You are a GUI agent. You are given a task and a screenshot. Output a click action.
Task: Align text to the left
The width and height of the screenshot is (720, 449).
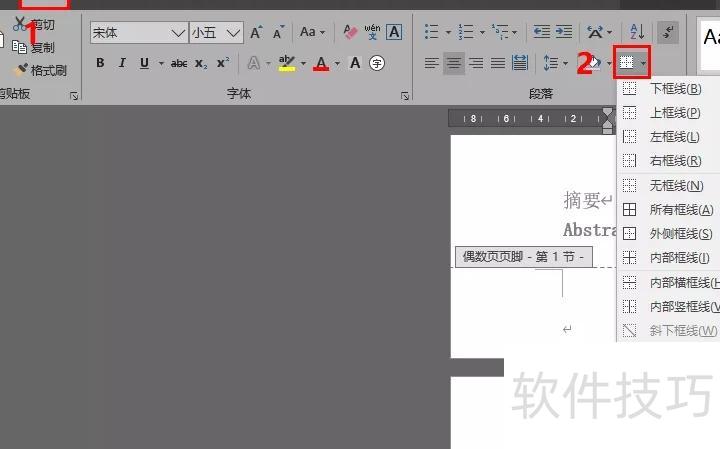[x=432, y=63]
